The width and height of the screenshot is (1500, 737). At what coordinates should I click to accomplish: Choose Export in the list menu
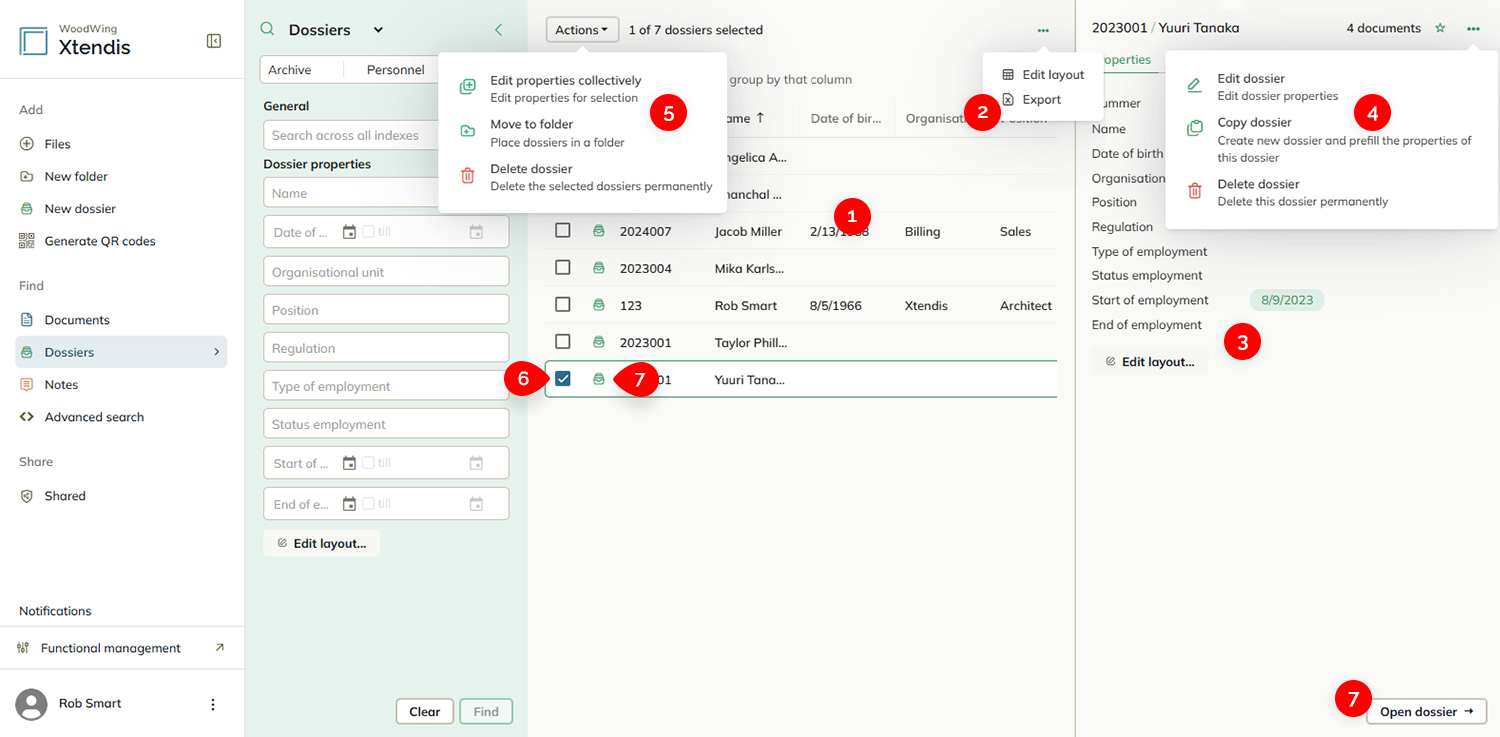[1031, 100]
